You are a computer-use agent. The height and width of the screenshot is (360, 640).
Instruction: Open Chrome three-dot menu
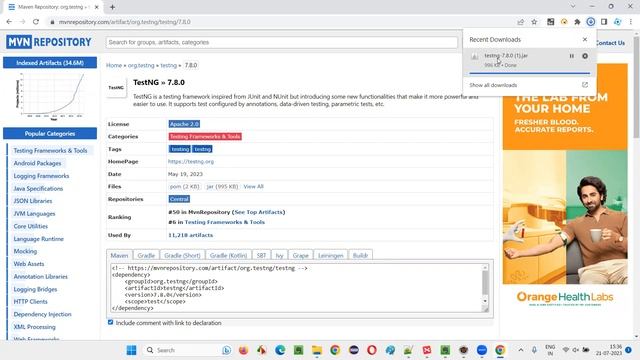pyautogui.click(x=631, y=22)
